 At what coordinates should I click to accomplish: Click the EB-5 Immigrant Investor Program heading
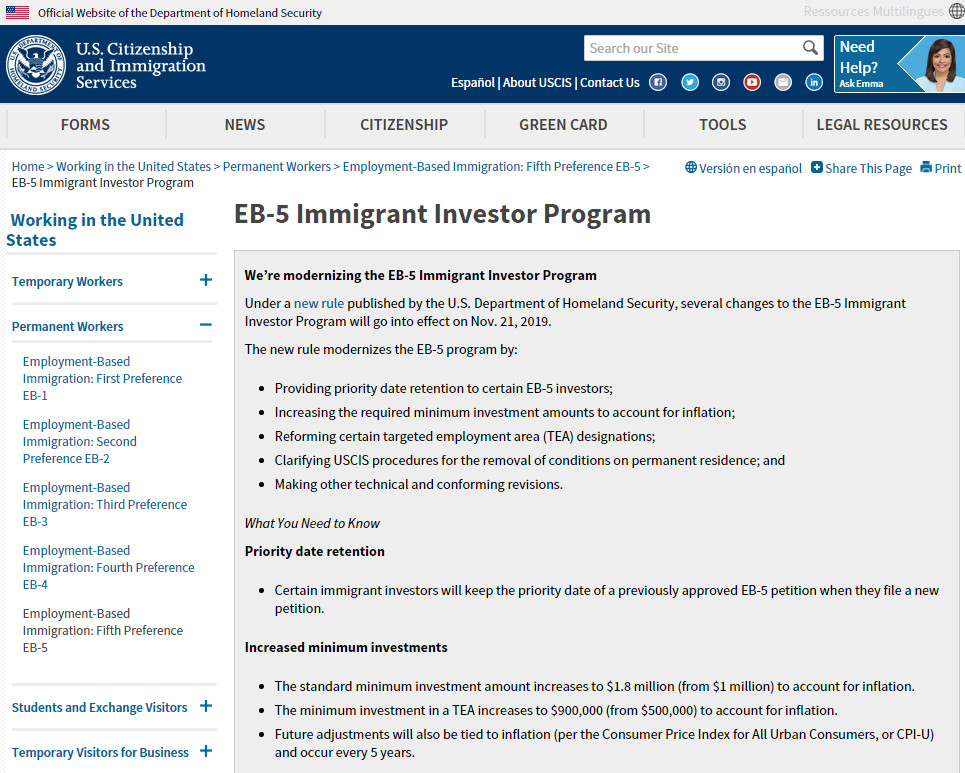442,214
